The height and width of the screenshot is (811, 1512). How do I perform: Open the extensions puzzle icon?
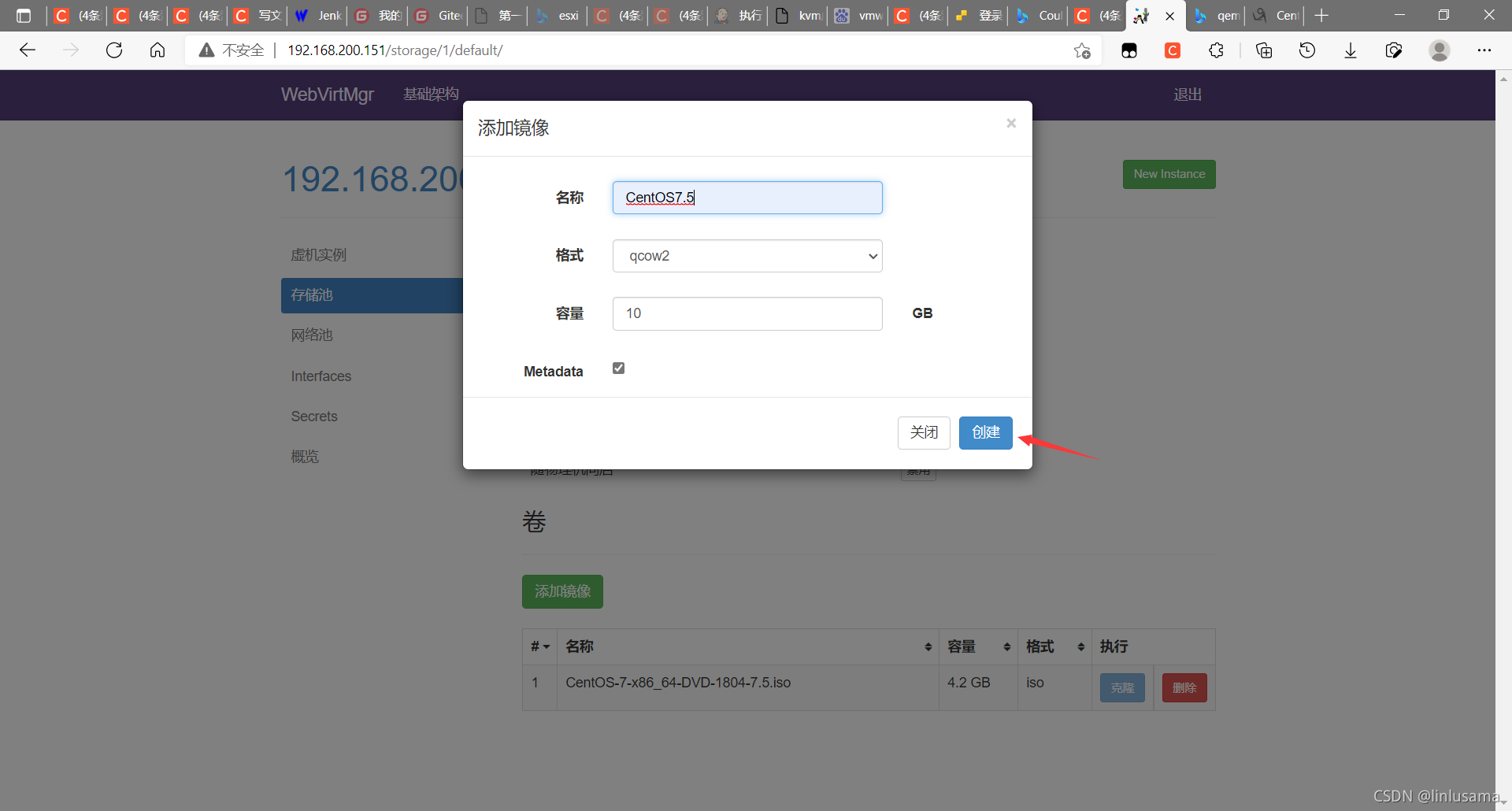(x=1217, y=50)
